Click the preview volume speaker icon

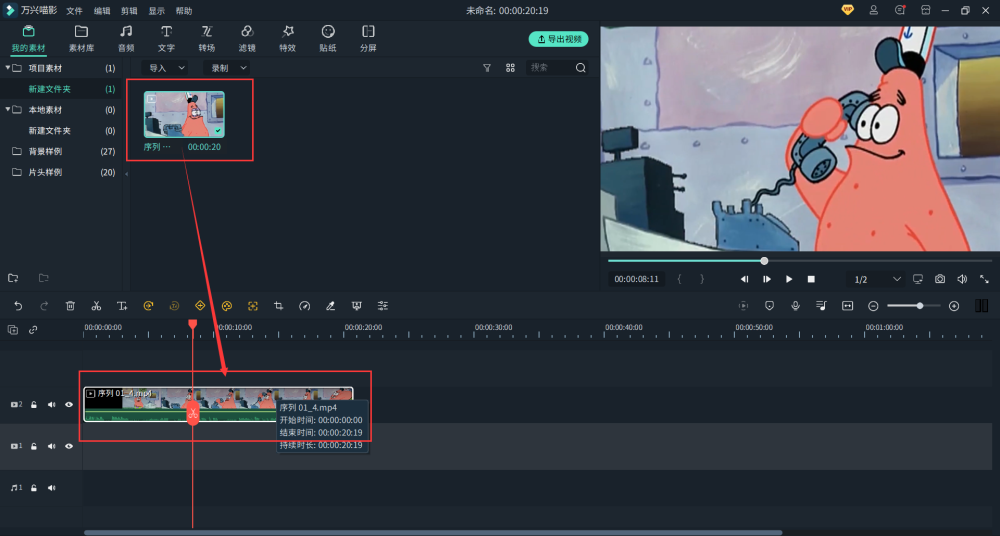click(x=962, y=279)
